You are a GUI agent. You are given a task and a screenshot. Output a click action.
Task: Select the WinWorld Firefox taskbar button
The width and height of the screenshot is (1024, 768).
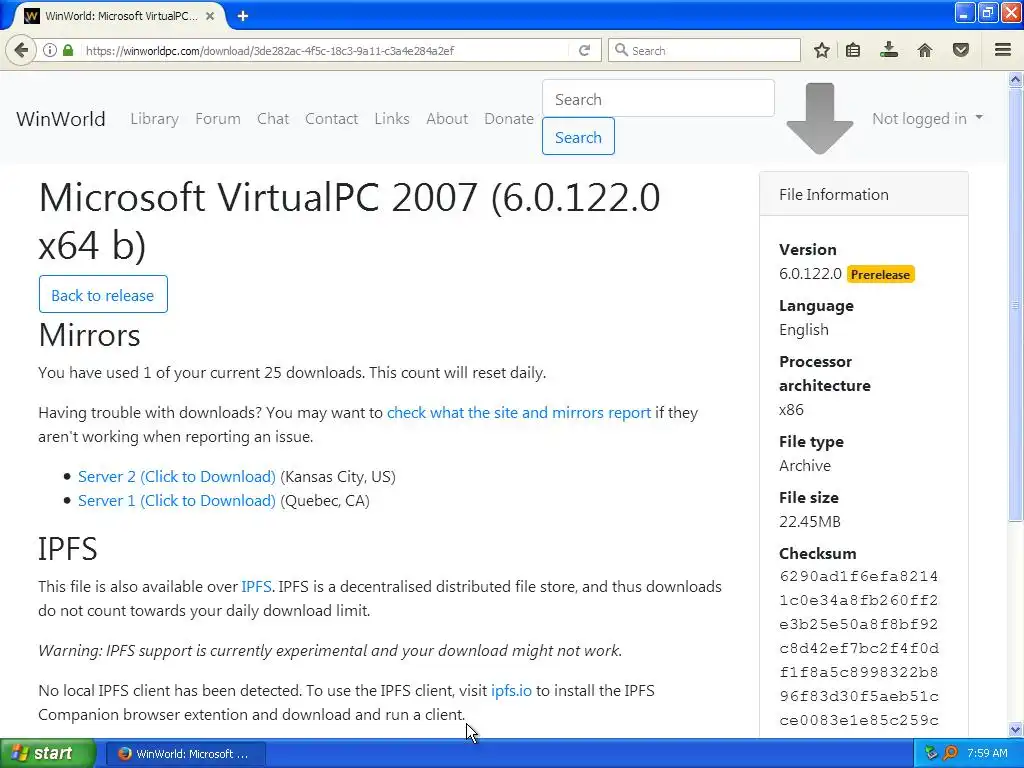(x=185, y=754)
